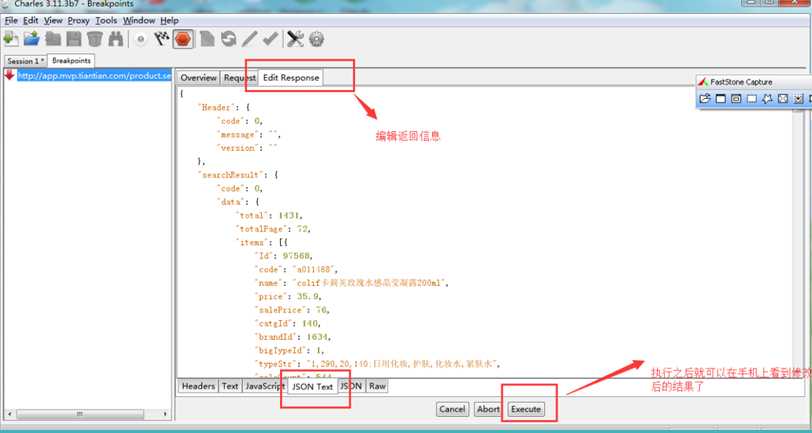The height and width of the screenshot is (433, 812).
Task: Click the left arrow of the horizontal scrollbar
Action: pos(8,414)
